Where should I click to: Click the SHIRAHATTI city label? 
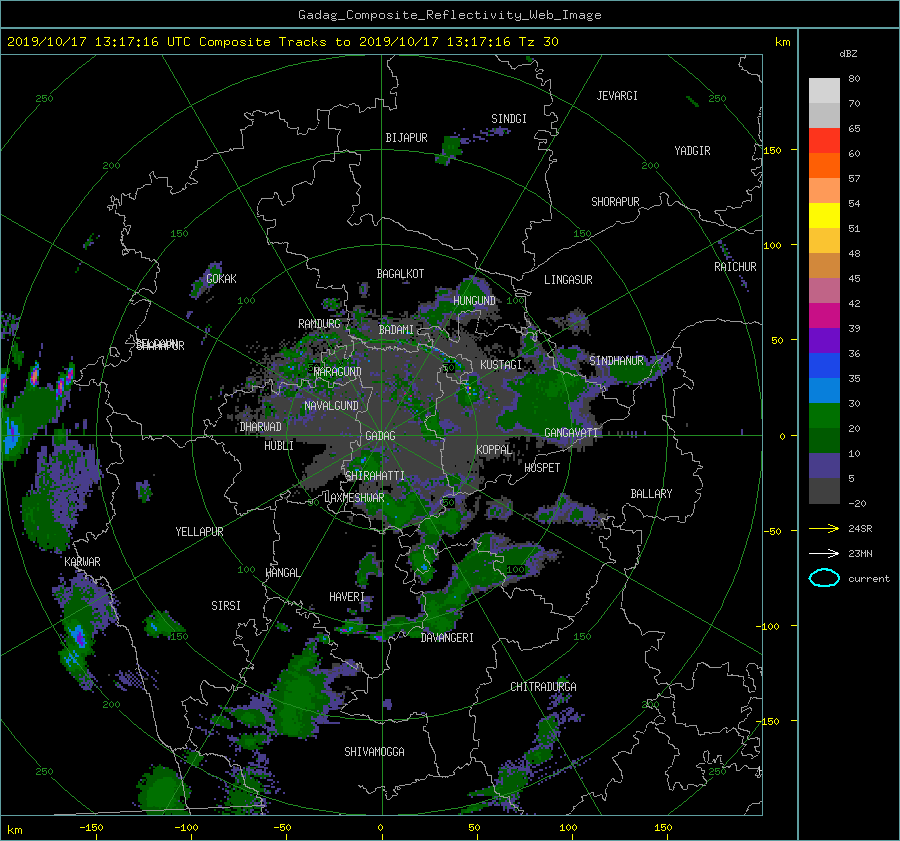click(375, 476)
